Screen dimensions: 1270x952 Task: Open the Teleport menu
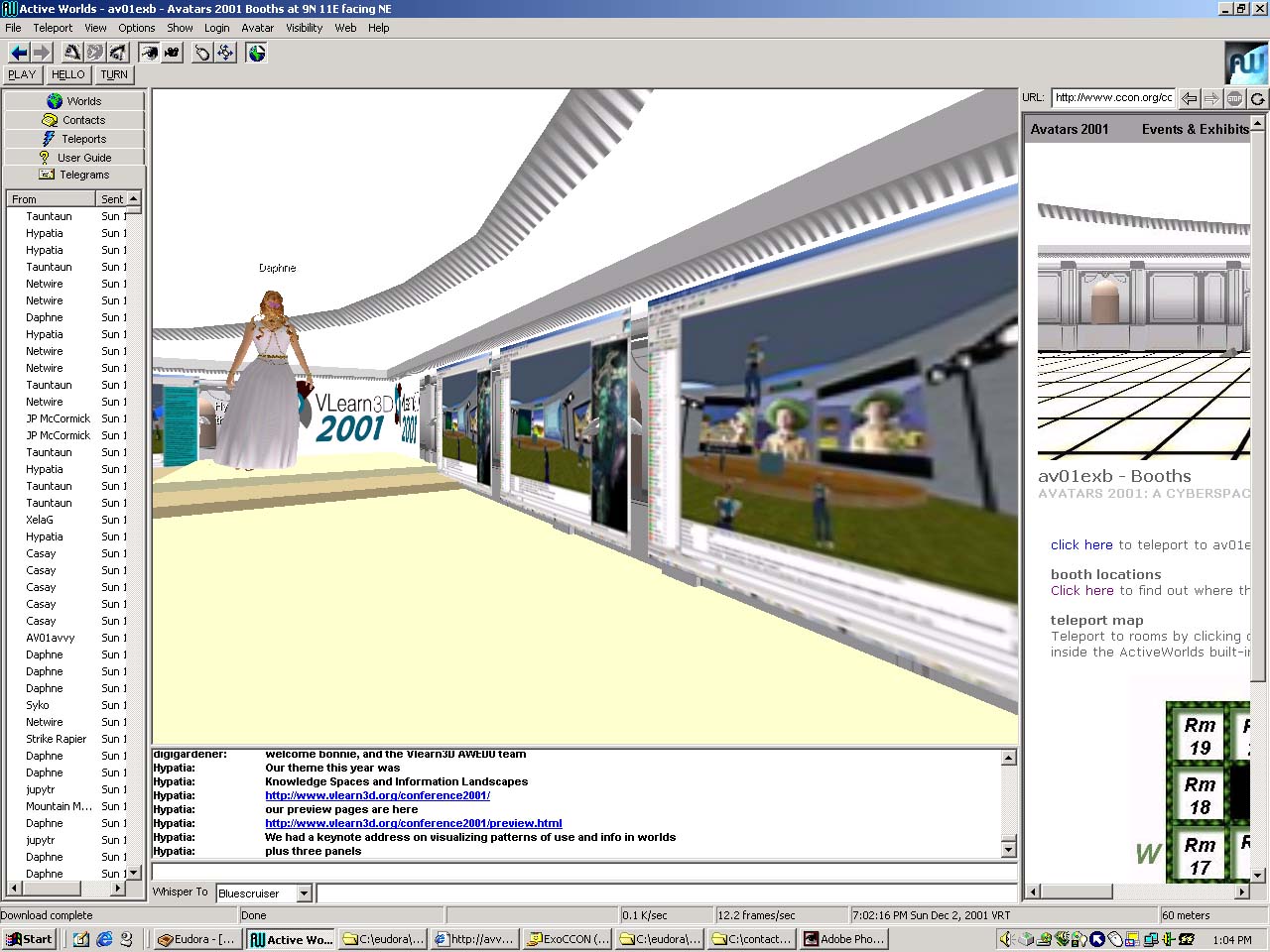point(53,28)
